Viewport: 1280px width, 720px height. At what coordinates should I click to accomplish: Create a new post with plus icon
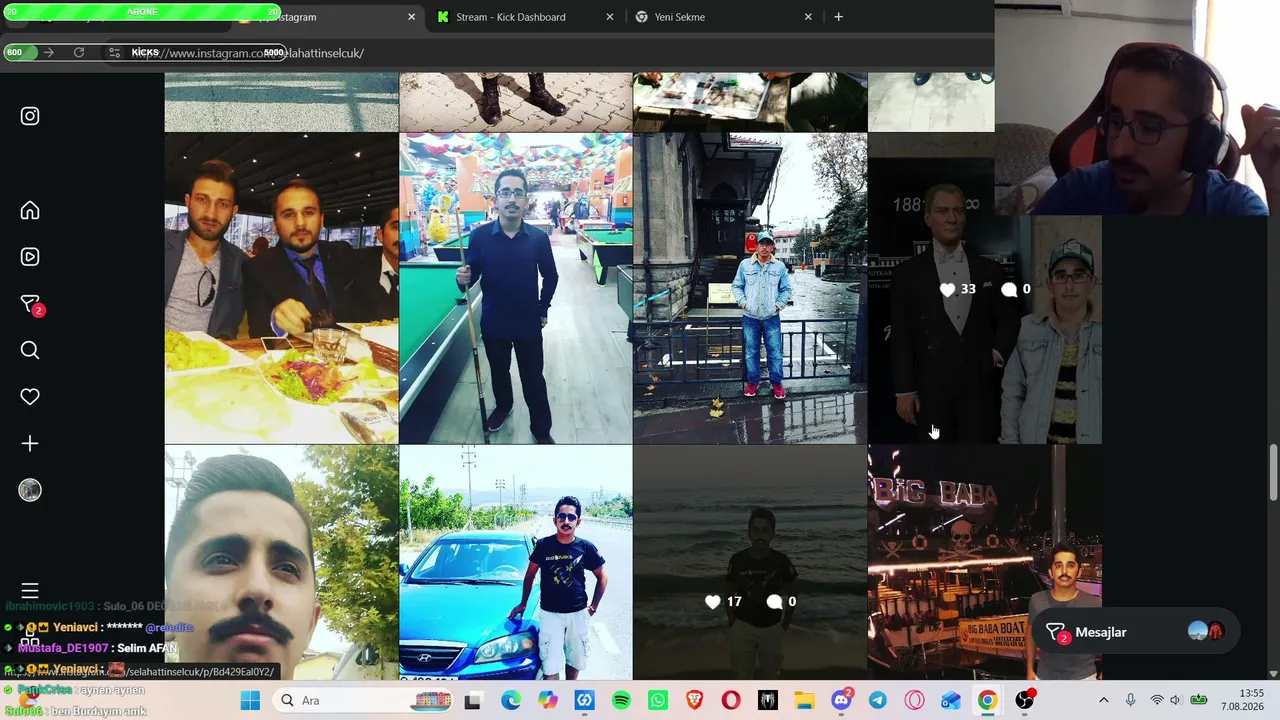30,443
